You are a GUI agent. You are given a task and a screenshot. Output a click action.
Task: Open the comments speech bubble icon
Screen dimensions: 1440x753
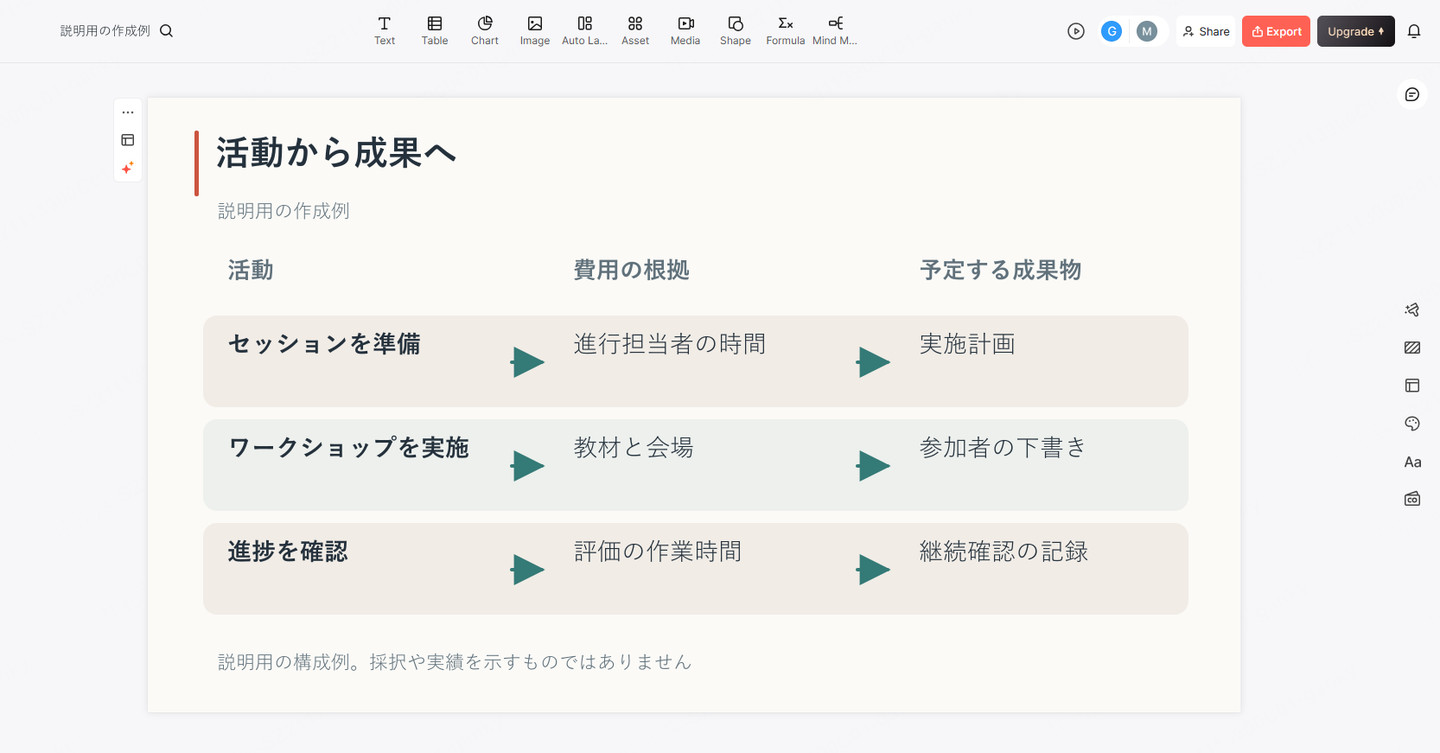(1412, 94)
